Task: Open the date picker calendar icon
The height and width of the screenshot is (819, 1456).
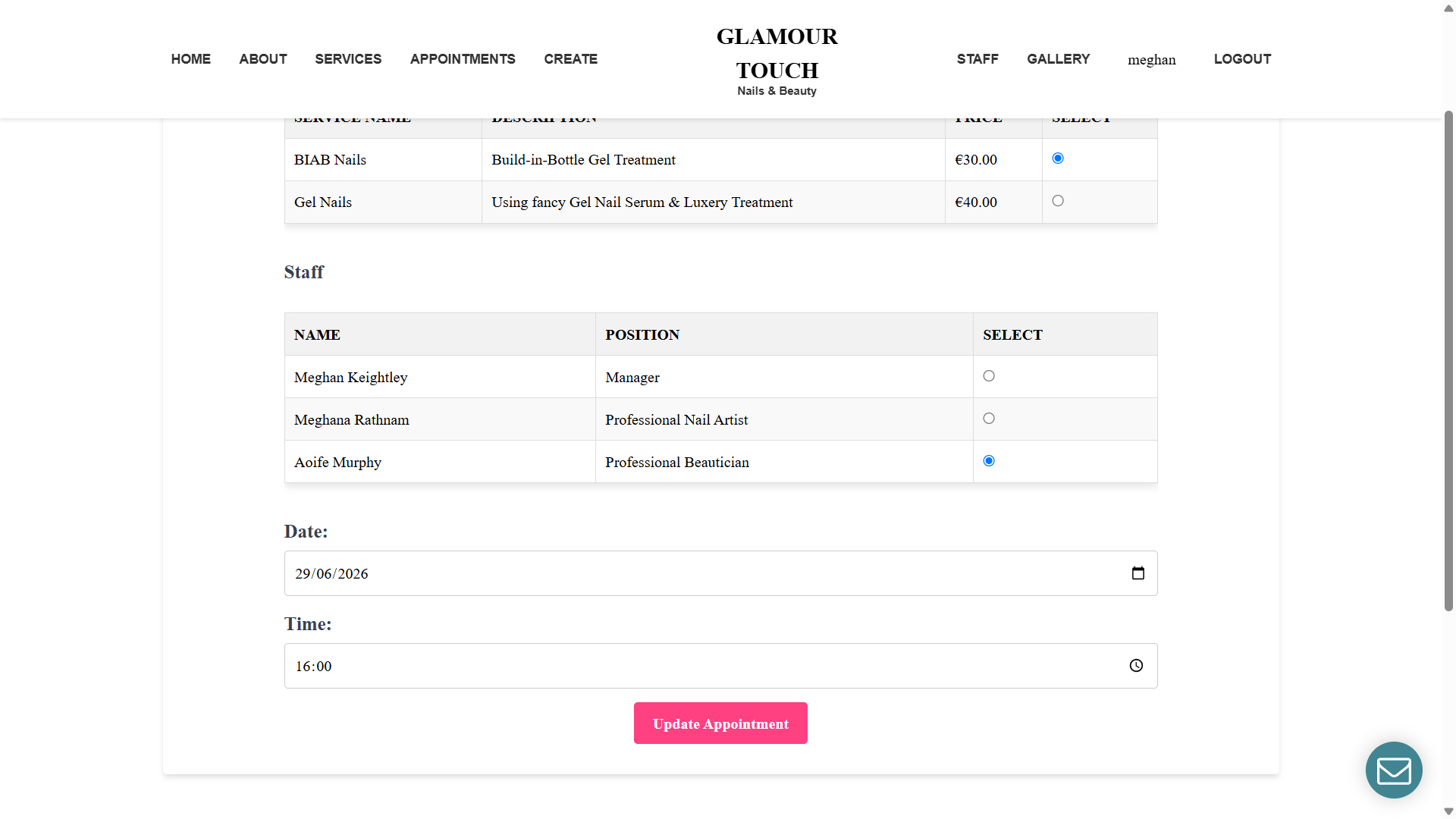Action: pos(1137,573)
